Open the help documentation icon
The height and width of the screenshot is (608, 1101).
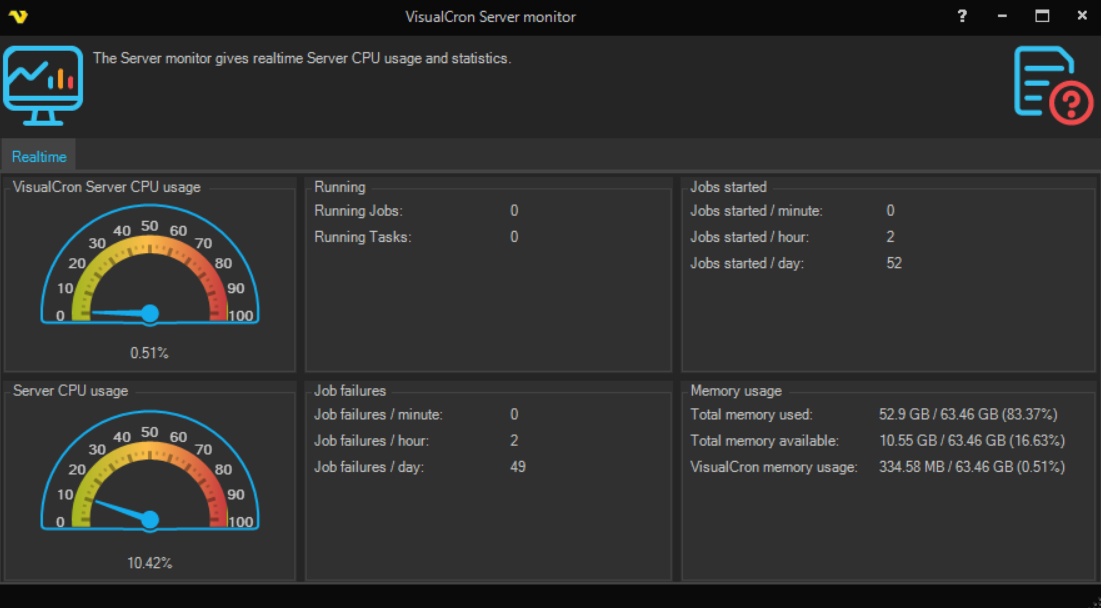pyautogui.click(x=1052, y=85)
